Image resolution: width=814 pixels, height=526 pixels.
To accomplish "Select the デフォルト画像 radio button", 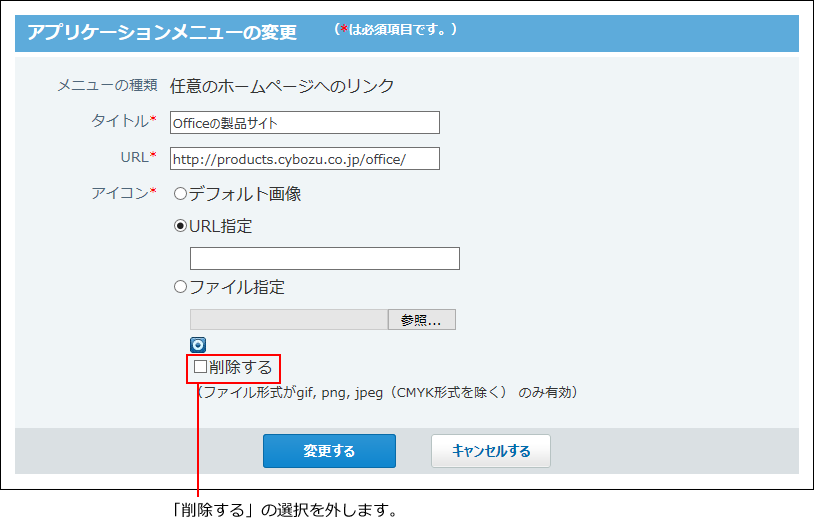I will pos(180,194).
